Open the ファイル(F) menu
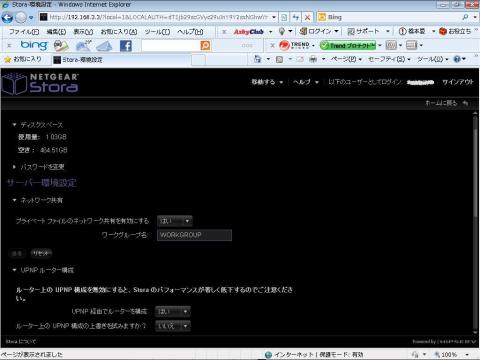The height and width of the screenshot is (360, 480). 24,32
